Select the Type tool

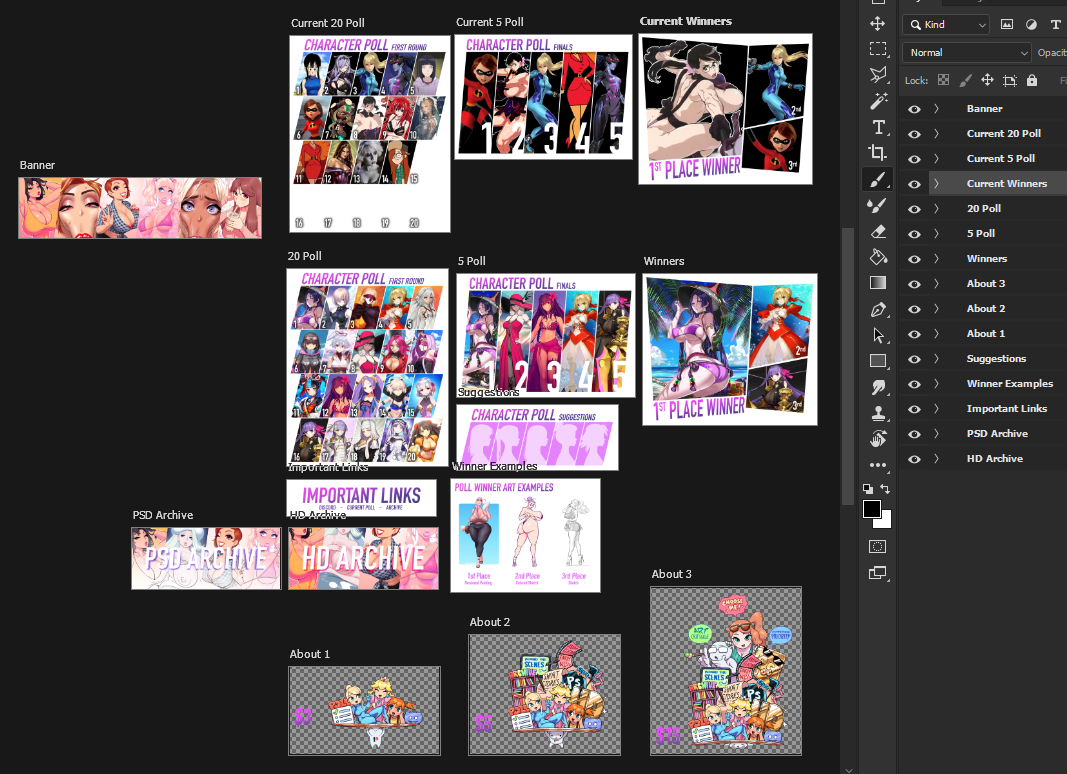point(878,127)
